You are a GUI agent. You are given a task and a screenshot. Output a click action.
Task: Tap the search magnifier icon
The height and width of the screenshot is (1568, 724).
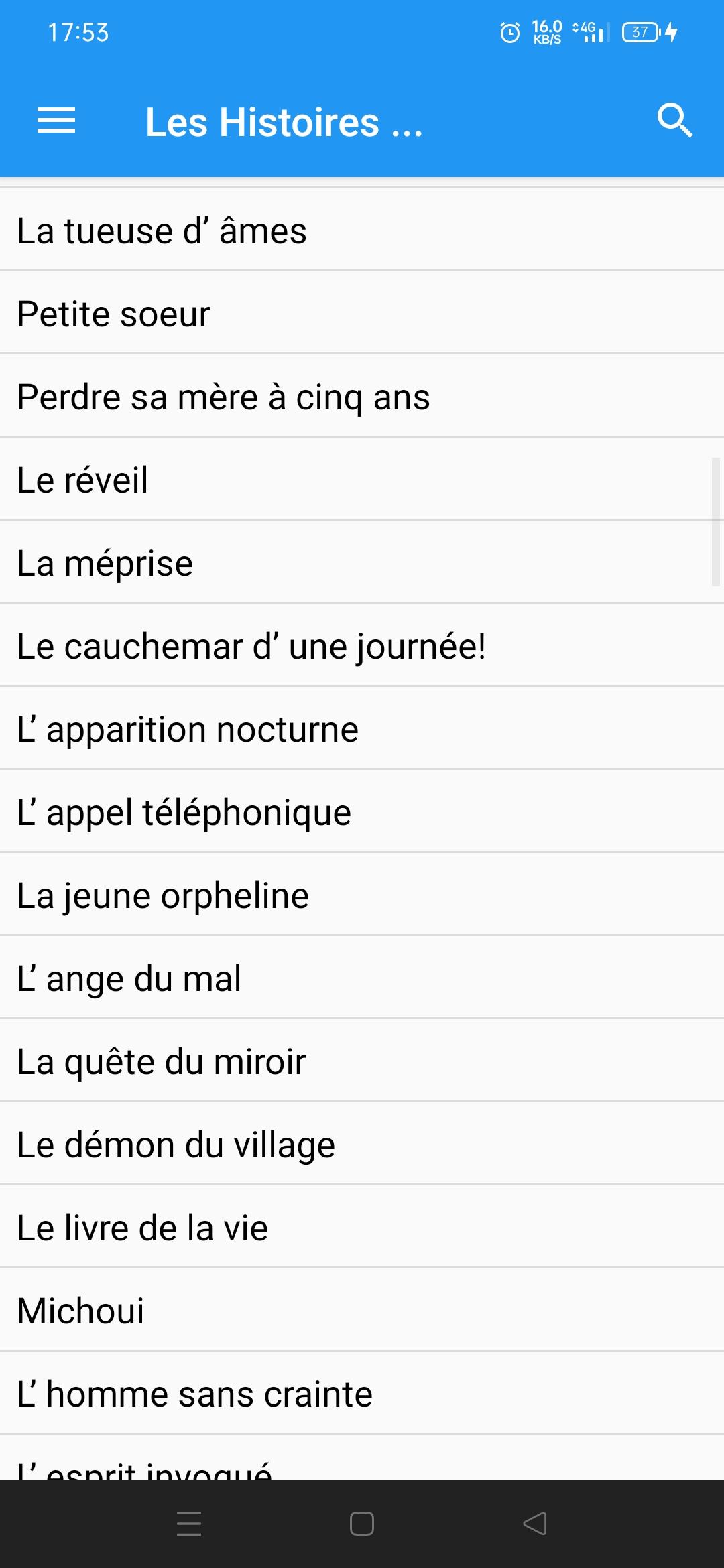click(x=674, y=121)
